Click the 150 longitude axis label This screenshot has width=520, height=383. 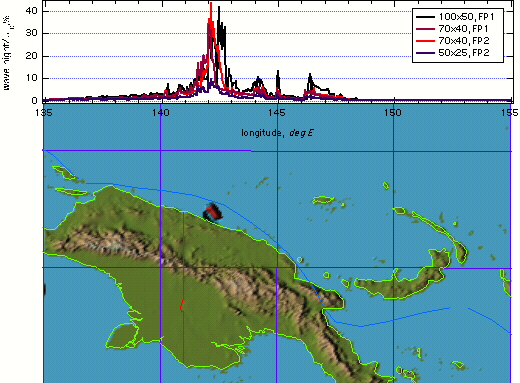(393, 113)
